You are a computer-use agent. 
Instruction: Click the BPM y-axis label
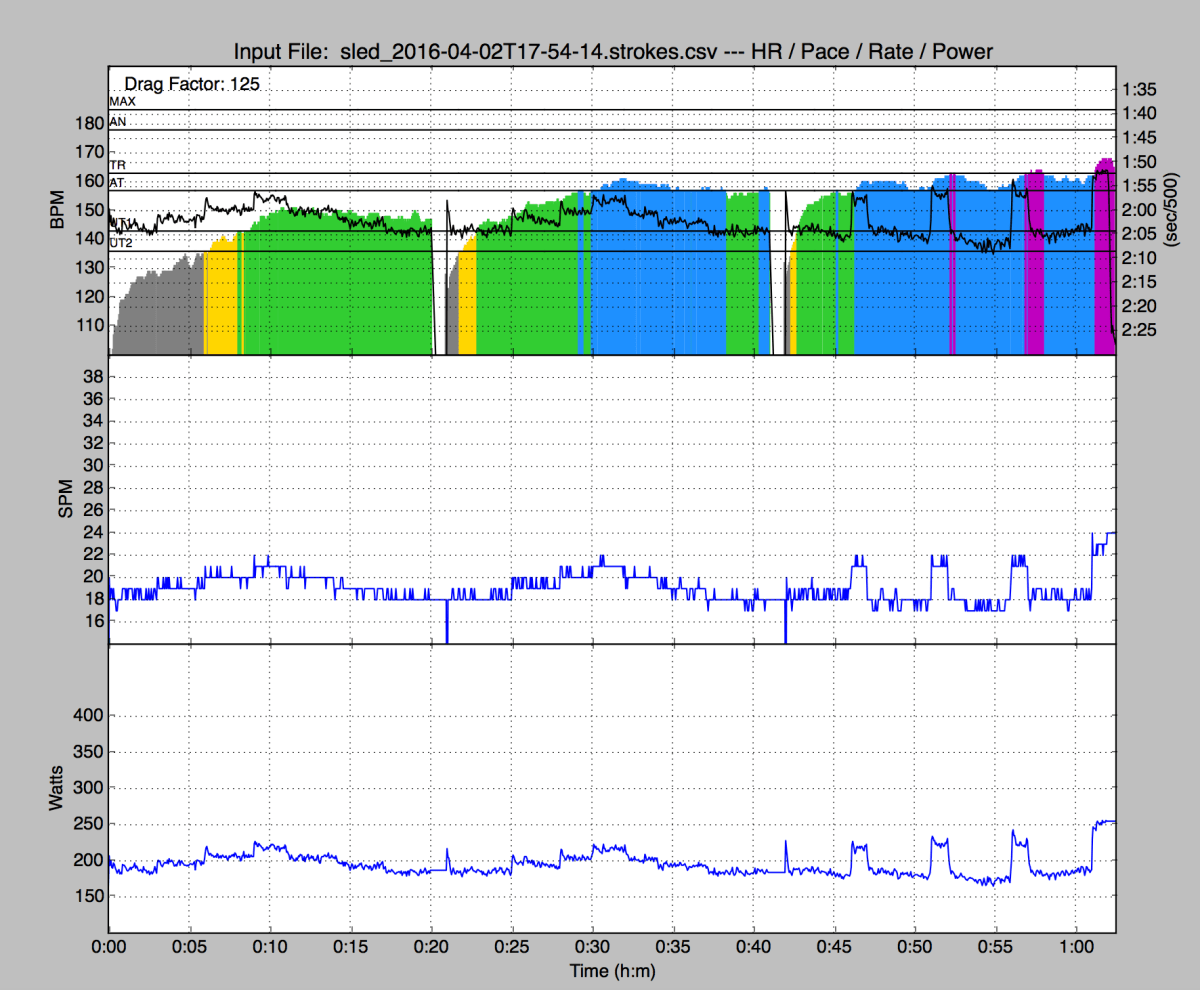[56, 211]
